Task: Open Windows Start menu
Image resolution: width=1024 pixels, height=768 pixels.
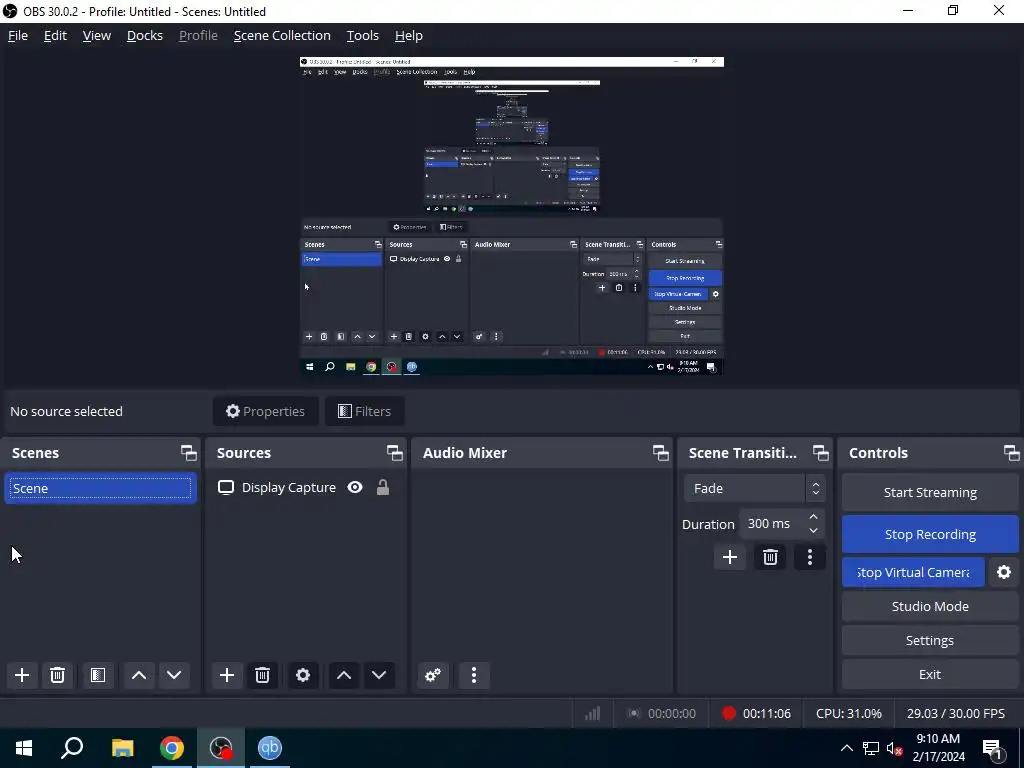Action: click(x=24, y=748)
